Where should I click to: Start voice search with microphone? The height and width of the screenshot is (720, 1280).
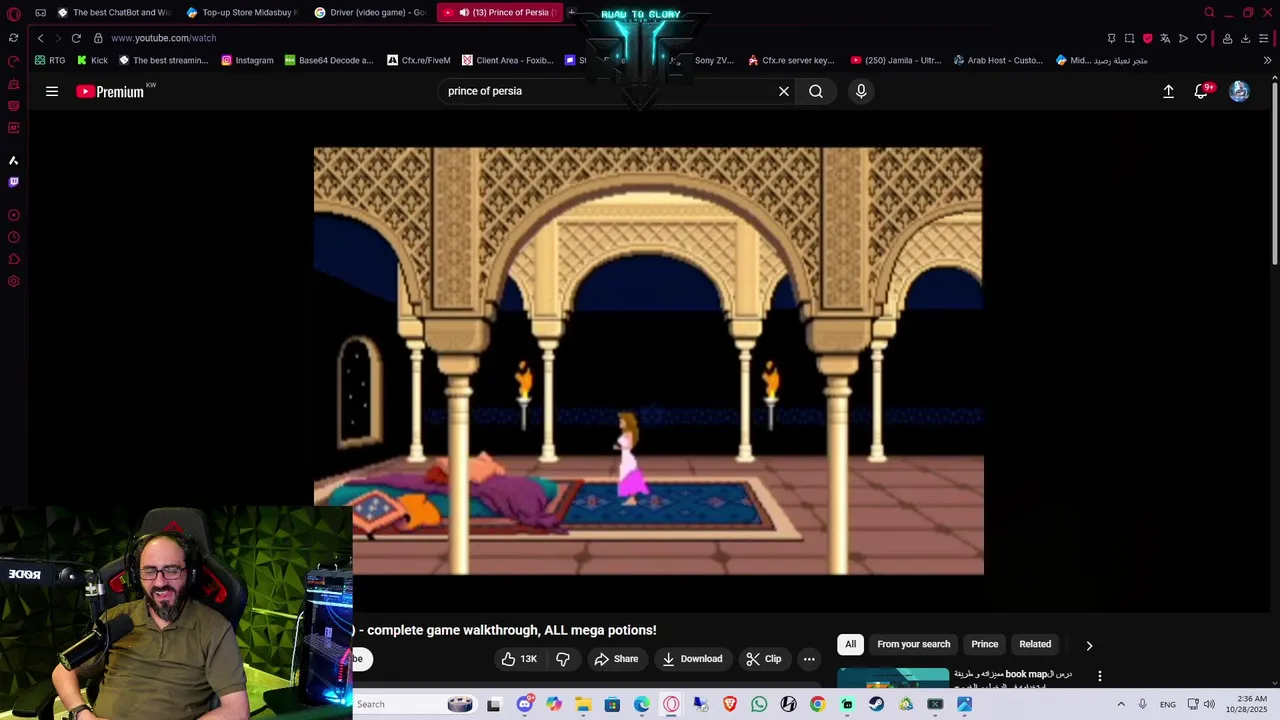click(x=861, y=91)
